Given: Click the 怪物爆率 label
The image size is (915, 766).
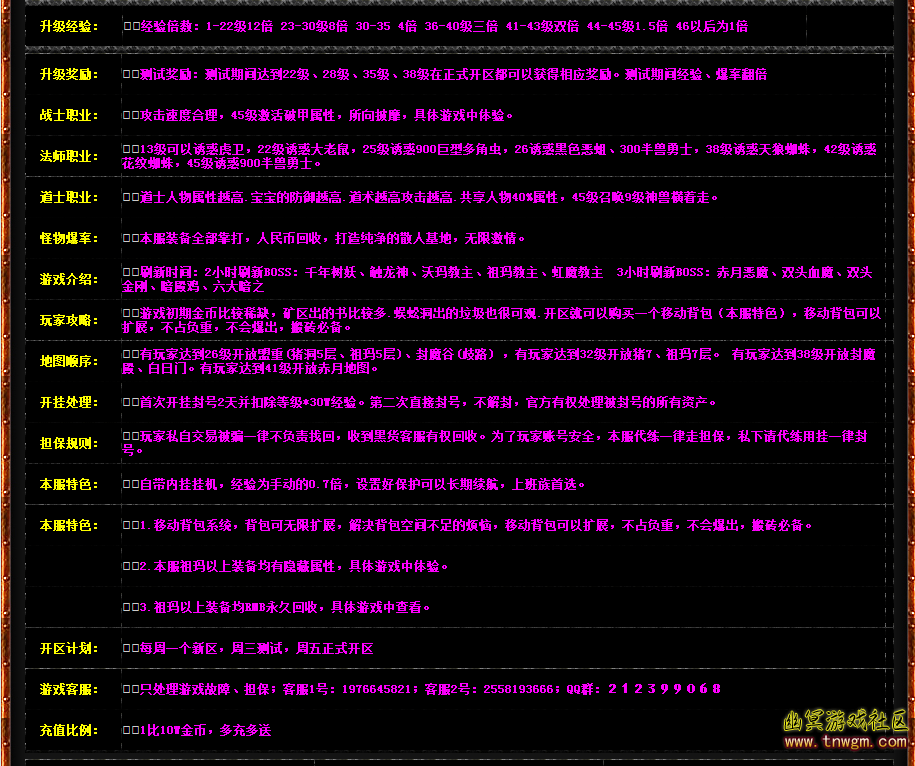Looking at the screenshot, I should click(x=69, y=238).
